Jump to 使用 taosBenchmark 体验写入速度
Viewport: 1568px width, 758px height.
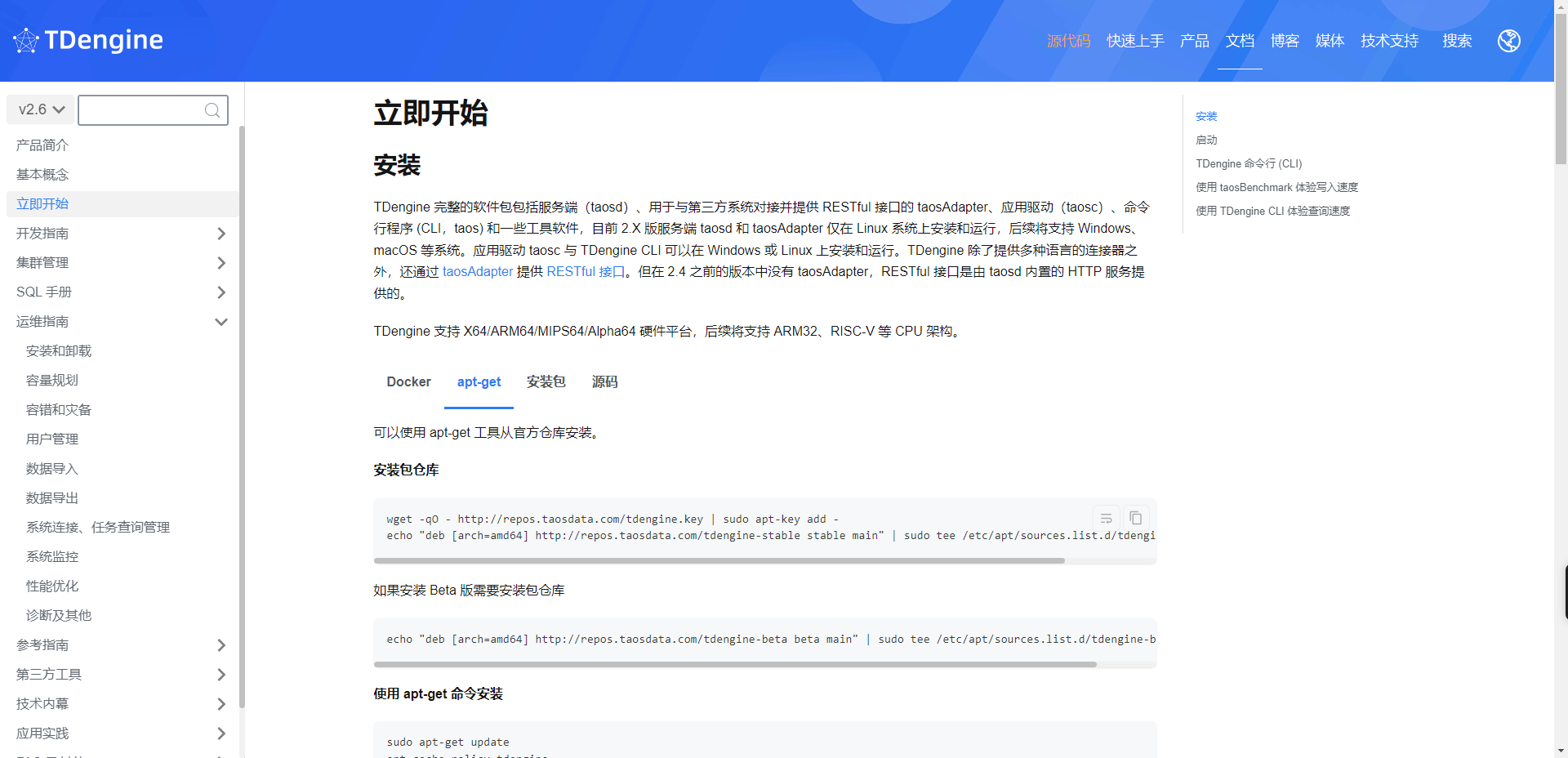tap(1276, 188)
